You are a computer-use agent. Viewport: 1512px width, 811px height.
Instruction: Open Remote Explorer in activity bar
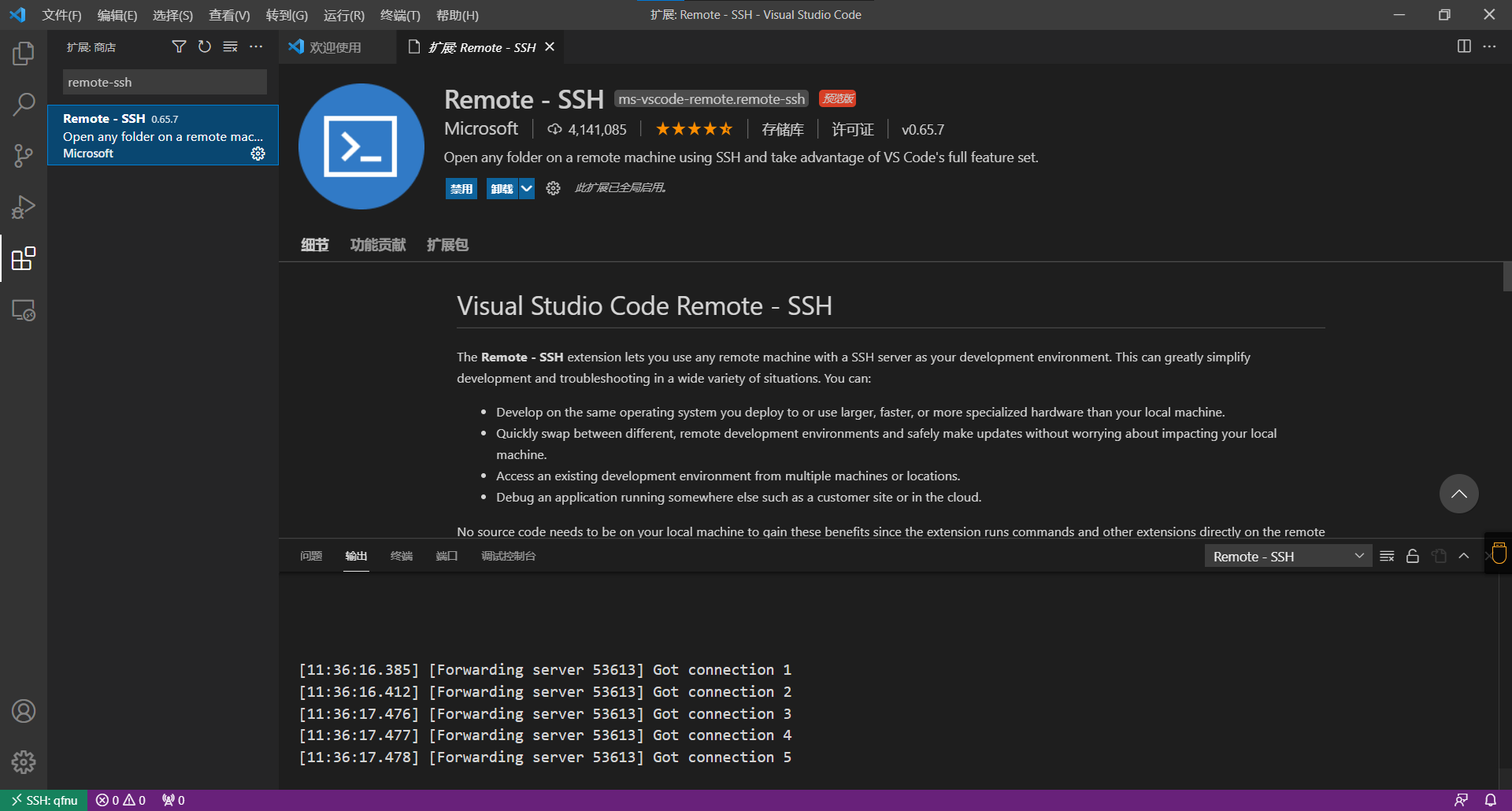(x=24, y=310)
